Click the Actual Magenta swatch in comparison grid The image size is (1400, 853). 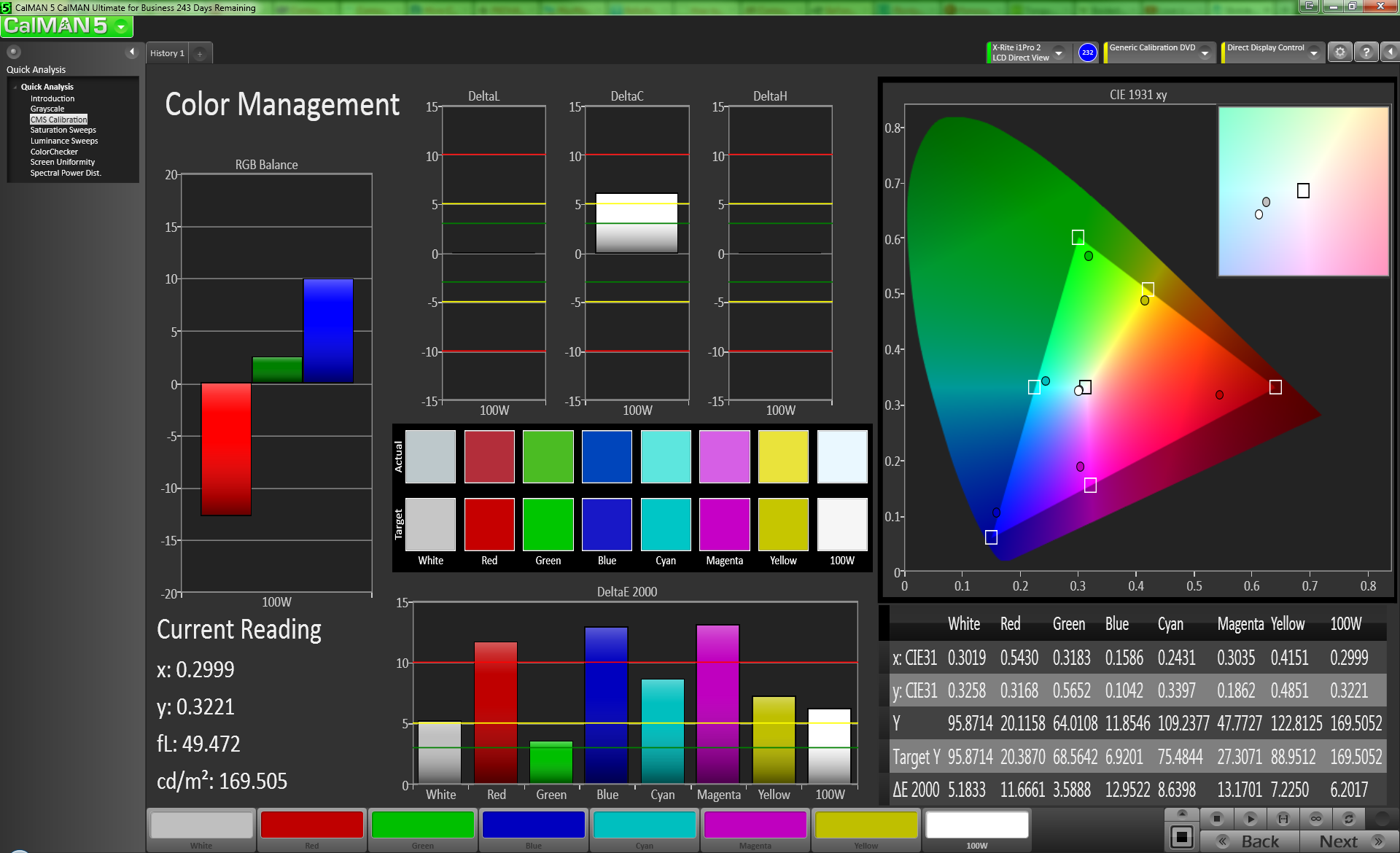[725, 456]
